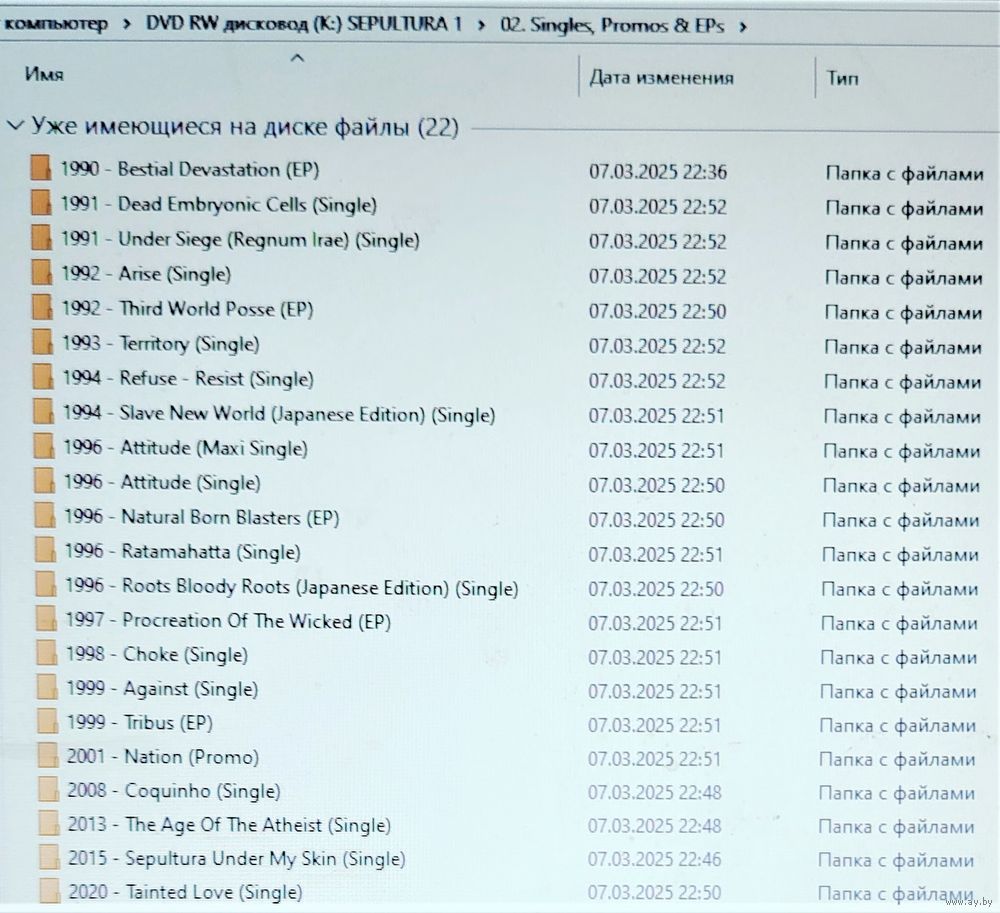Sort by the 'Тип' column header
Screen dimensions: 1000x913
[842, 78]
